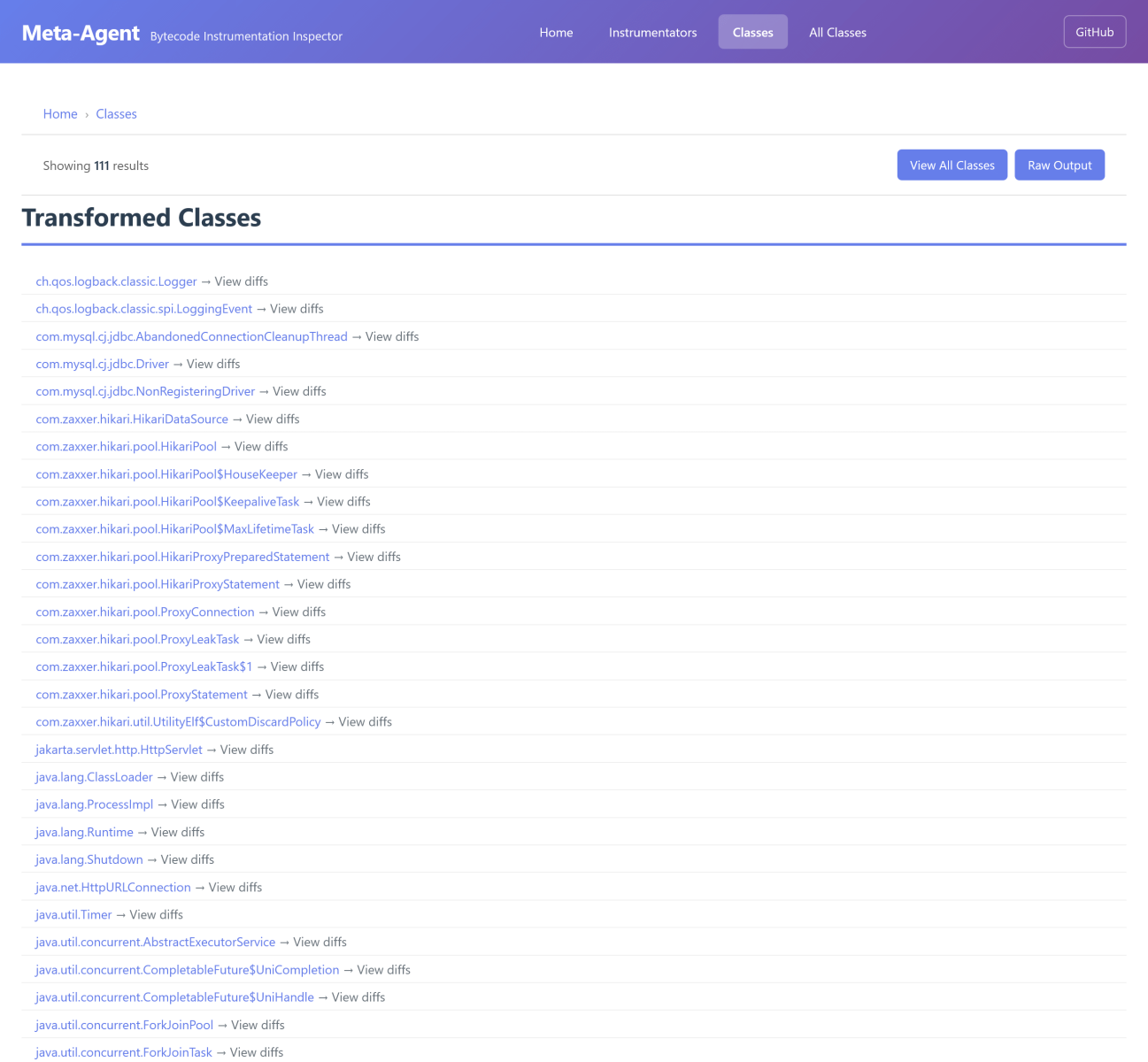Image resolution: width=1148 pixels, height=1062 pixels.
Task: Click the Classes breadcrumb link
Action: click(116, 114)
